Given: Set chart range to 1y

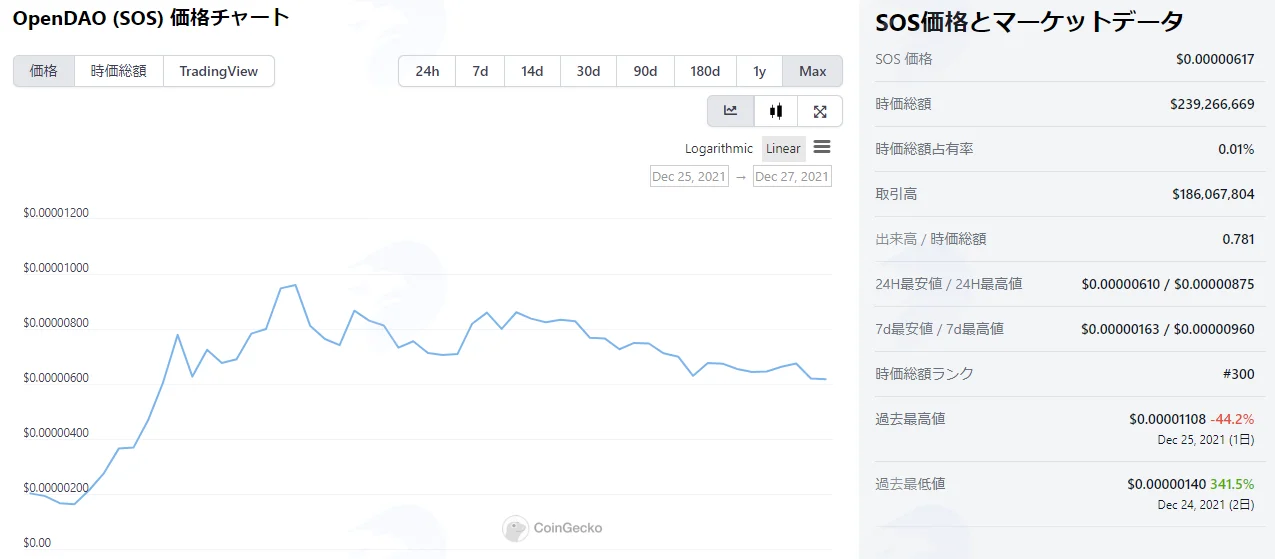Looking at the screenshot, I should point(760,71).
